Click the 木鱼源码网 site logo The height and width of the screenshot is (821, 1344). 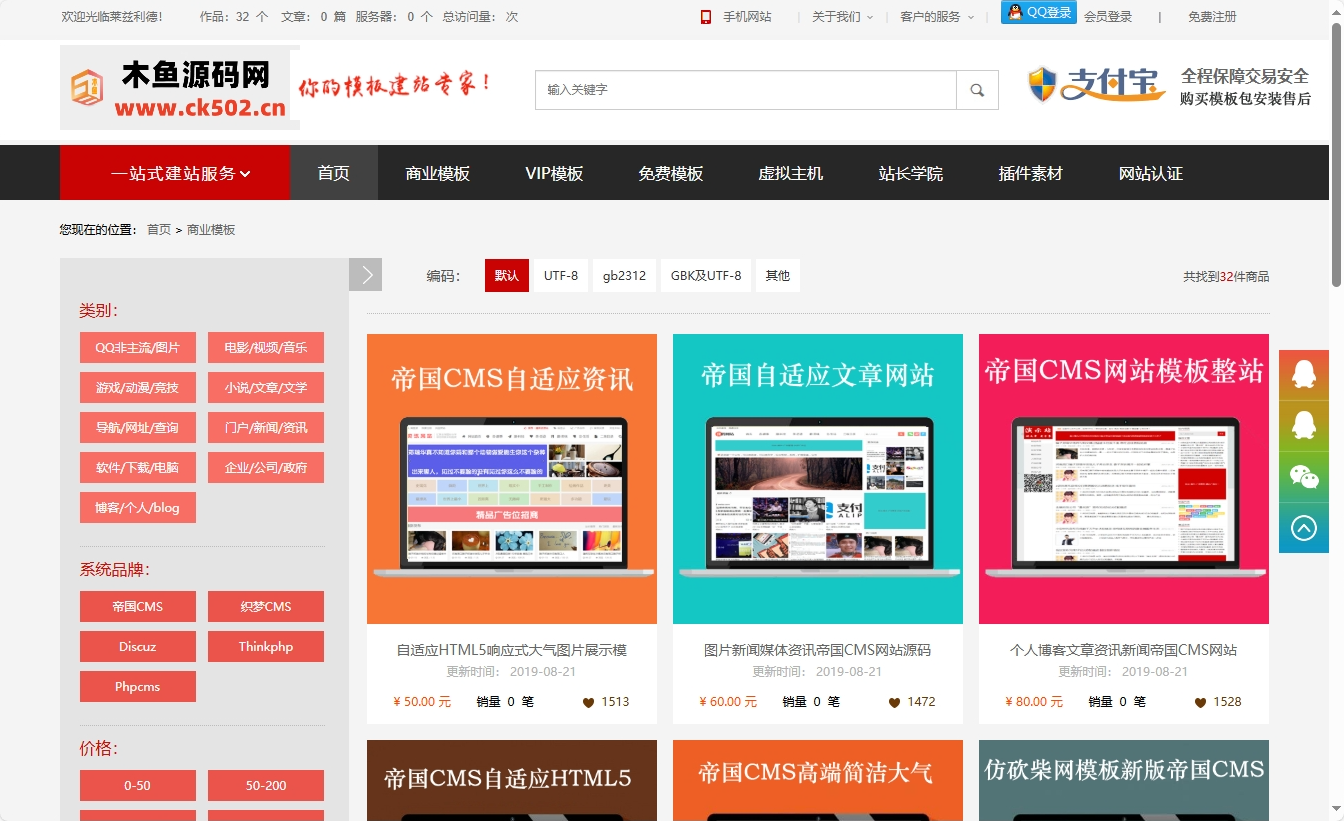click(180, 88)
